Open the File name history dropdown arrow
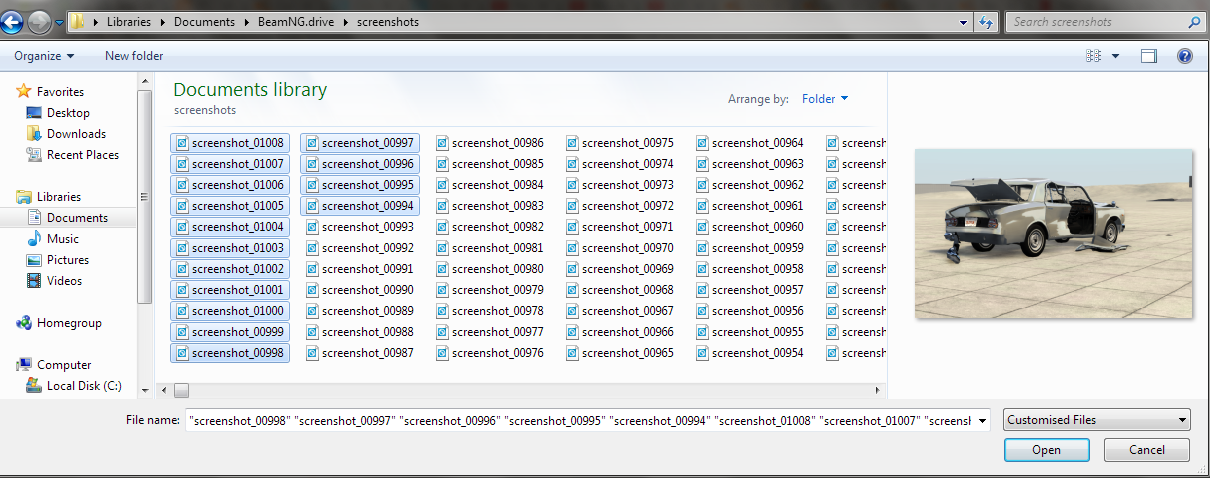 pyautogui.click(x=982, y=420)
